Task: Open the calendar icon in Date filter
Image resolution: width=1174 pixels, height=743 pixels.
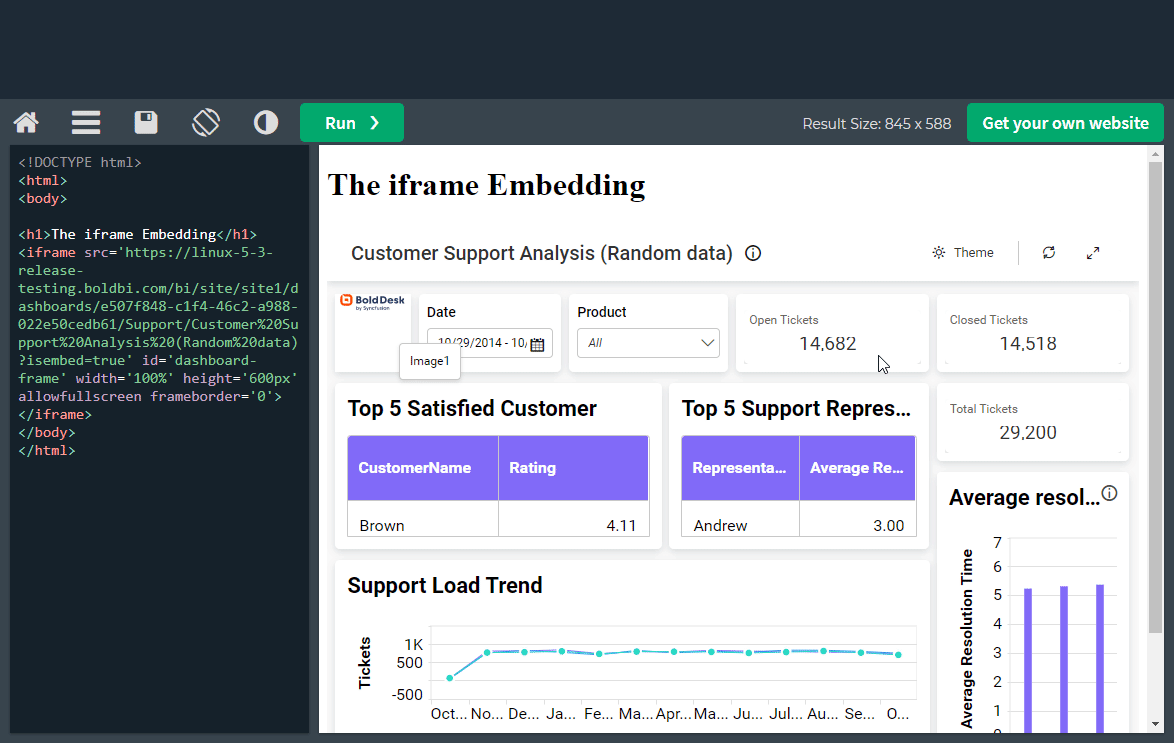Action: click(537, 344)
